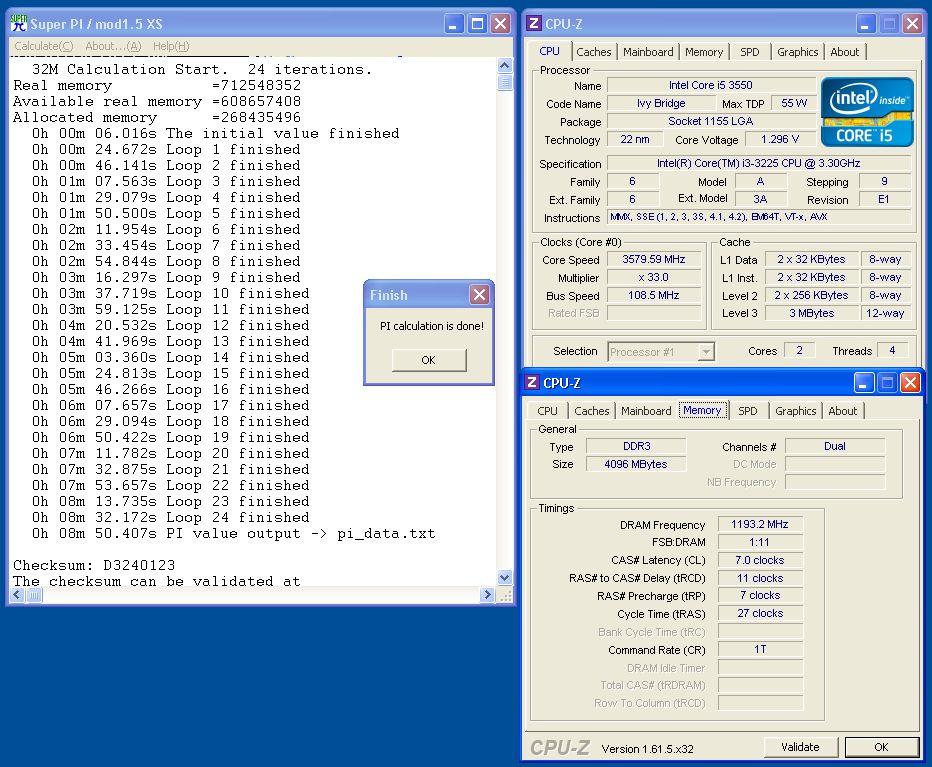Click the upper CPU-Z window Z icon
The width and height of the screenshot is (932, 767).
point(534,23)
